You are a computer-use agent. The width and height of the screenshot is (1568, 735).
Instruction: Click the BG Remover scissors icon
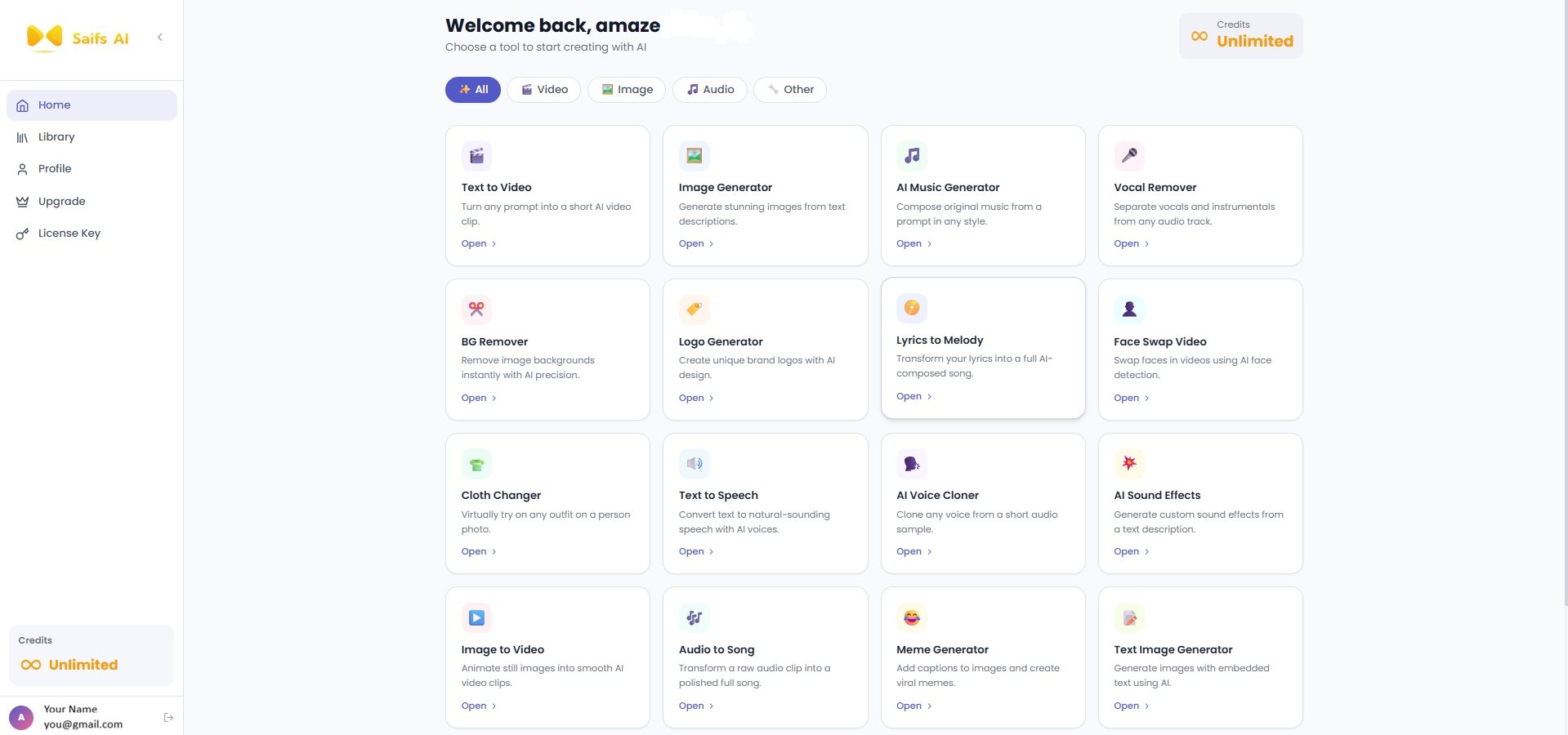tap(476, 310)
